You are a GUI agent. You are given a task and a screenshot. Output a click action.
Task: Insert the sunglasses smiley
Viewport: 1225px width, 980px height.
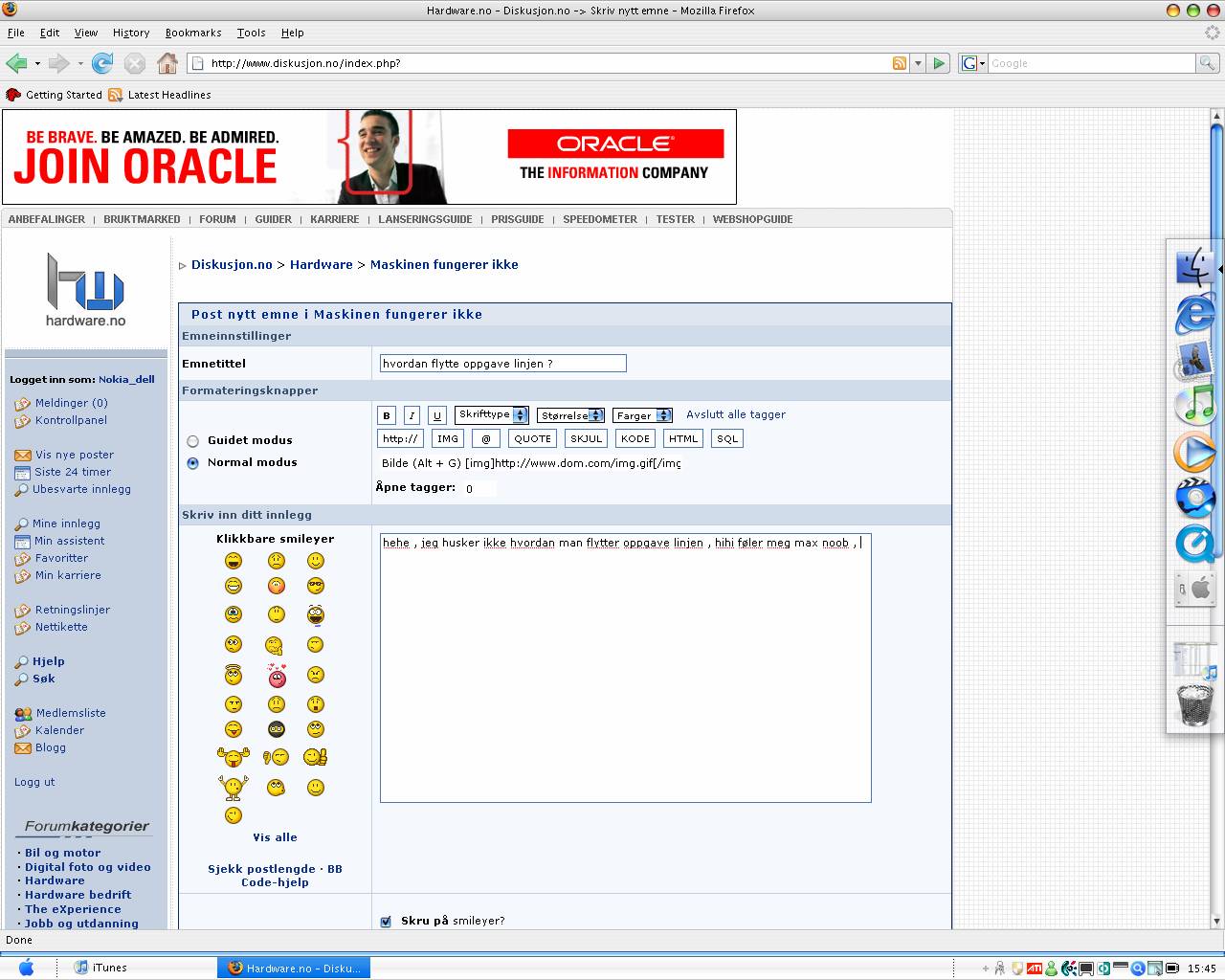(315, 586)
